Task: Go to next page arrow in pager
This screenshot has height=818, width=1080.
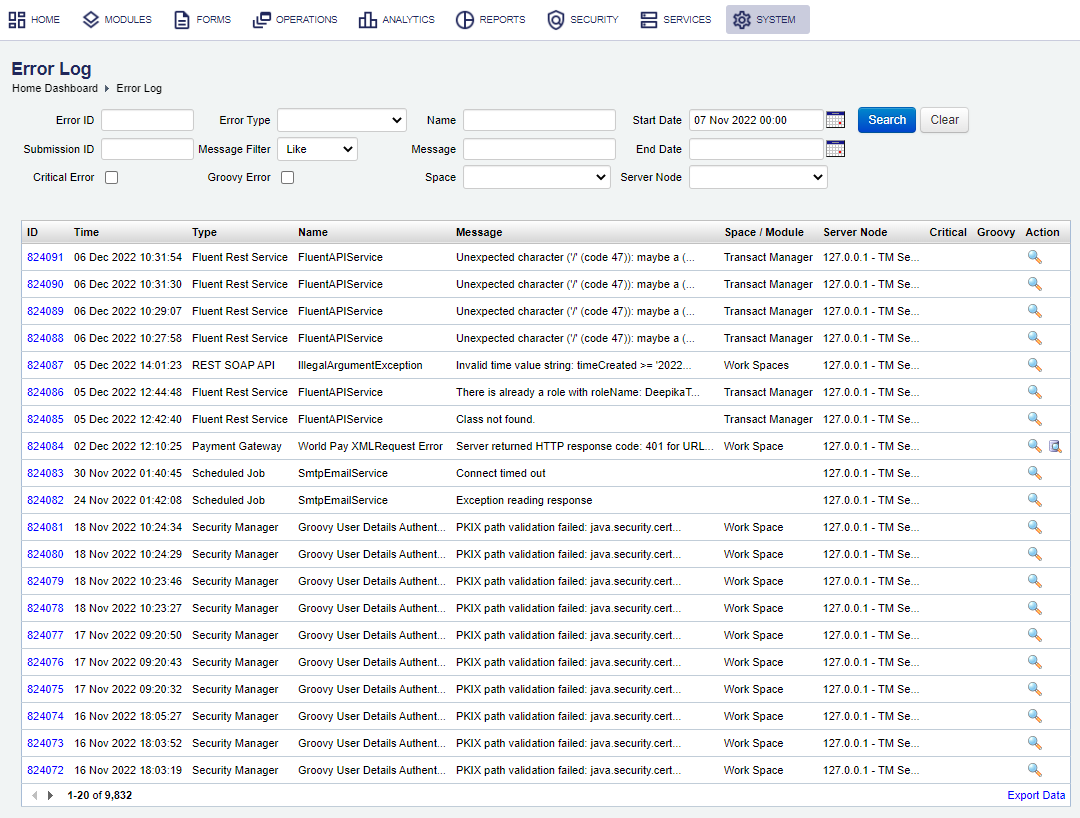Action: click(51, 795)
